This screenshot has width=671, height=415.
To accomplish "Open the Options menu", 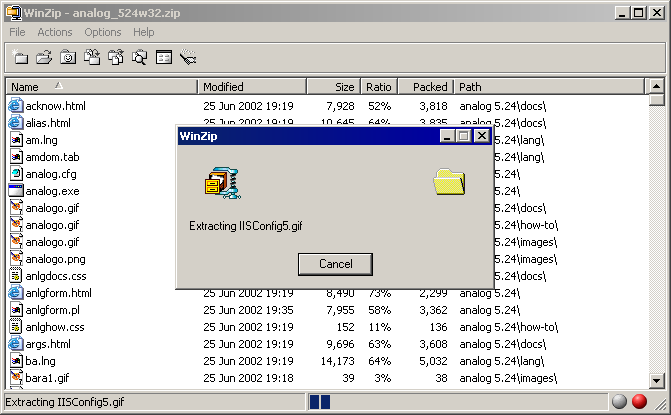I will (102, 32).
